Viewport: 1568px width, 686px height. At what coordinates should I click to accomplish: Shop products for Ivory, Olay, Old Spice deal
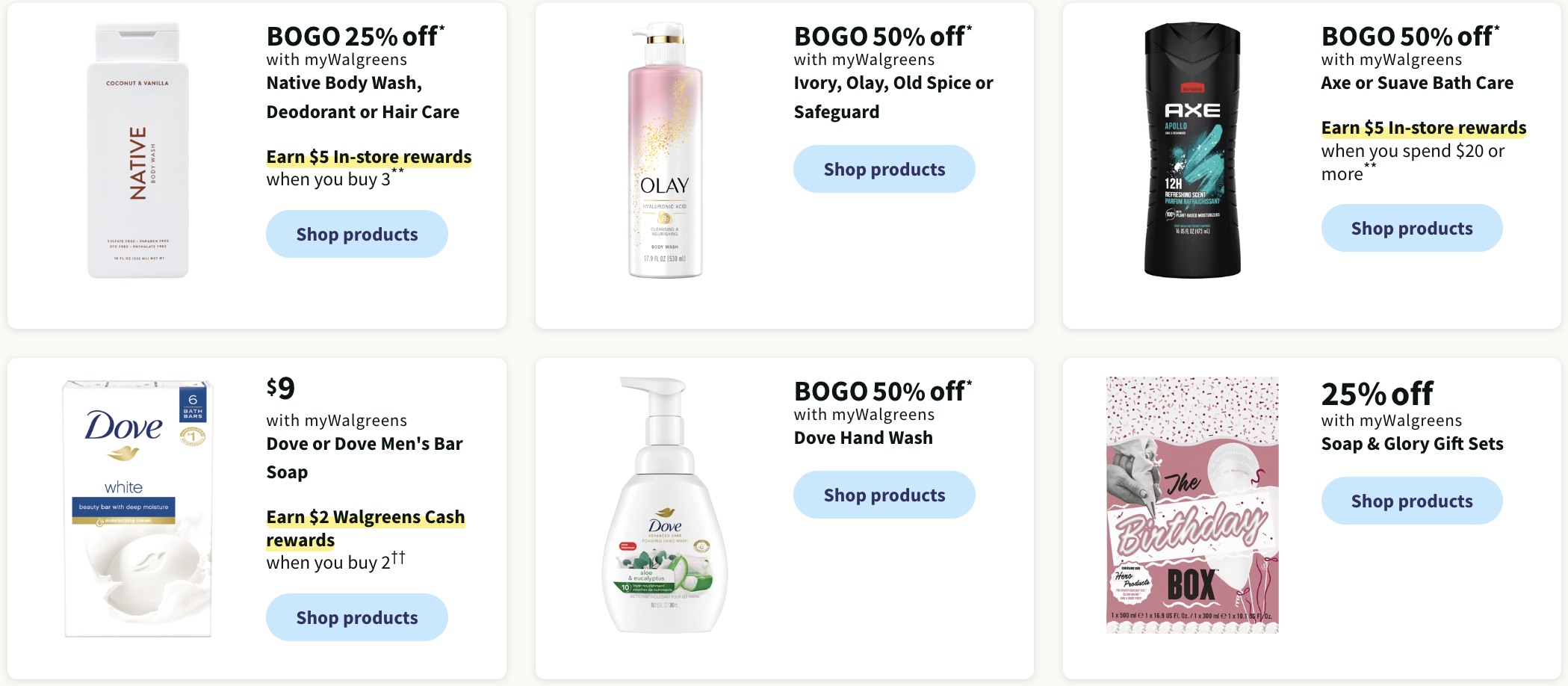[884, 169]
